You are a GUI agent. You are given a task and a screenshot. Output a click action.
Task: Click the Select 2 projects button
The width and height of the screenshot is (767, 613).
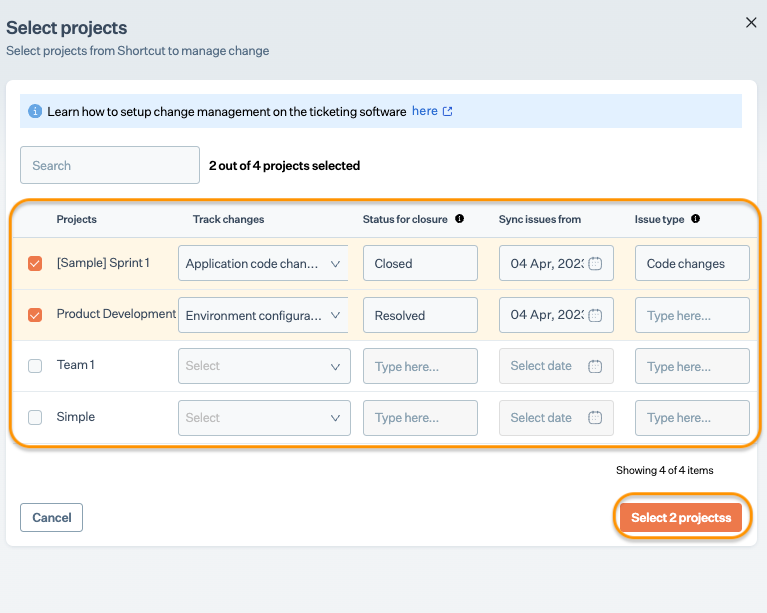click(x=681, y=517)
